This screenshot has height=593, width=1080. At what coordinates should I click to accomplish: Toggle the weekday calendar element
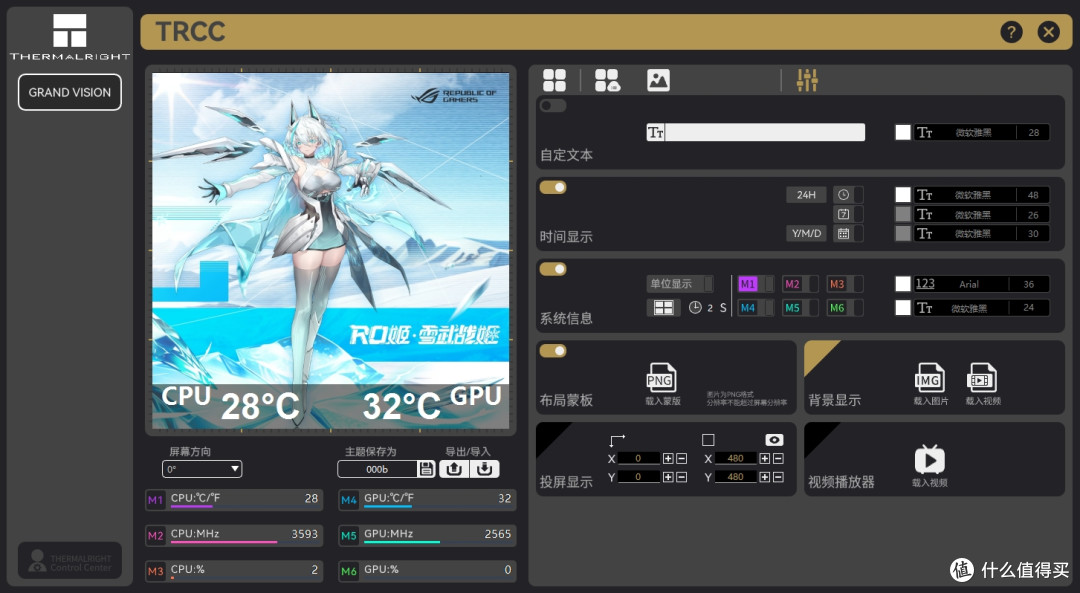point(848,214)
